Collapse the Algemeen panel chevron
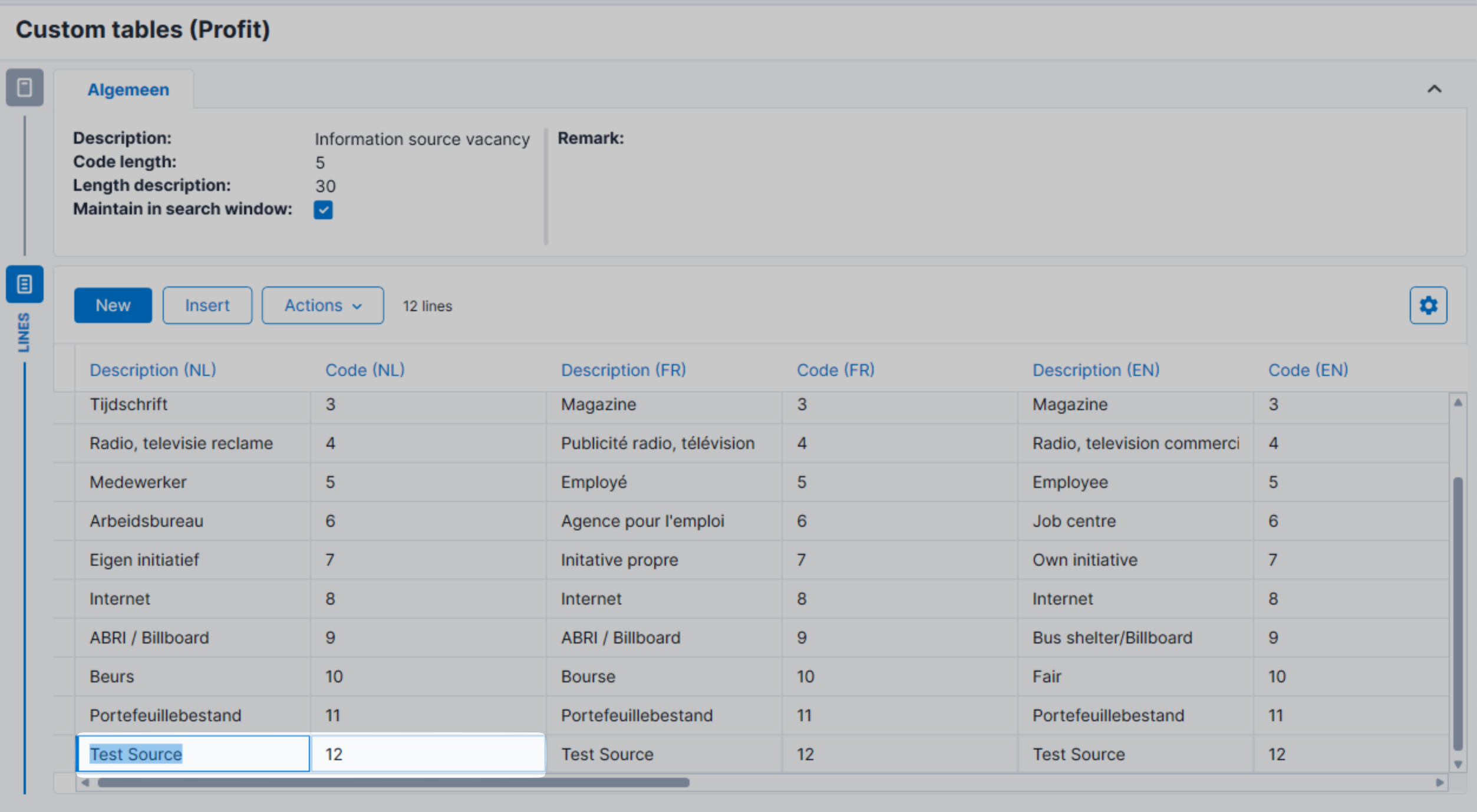This screenshot has height=812, width=1477. [1434, 89]
